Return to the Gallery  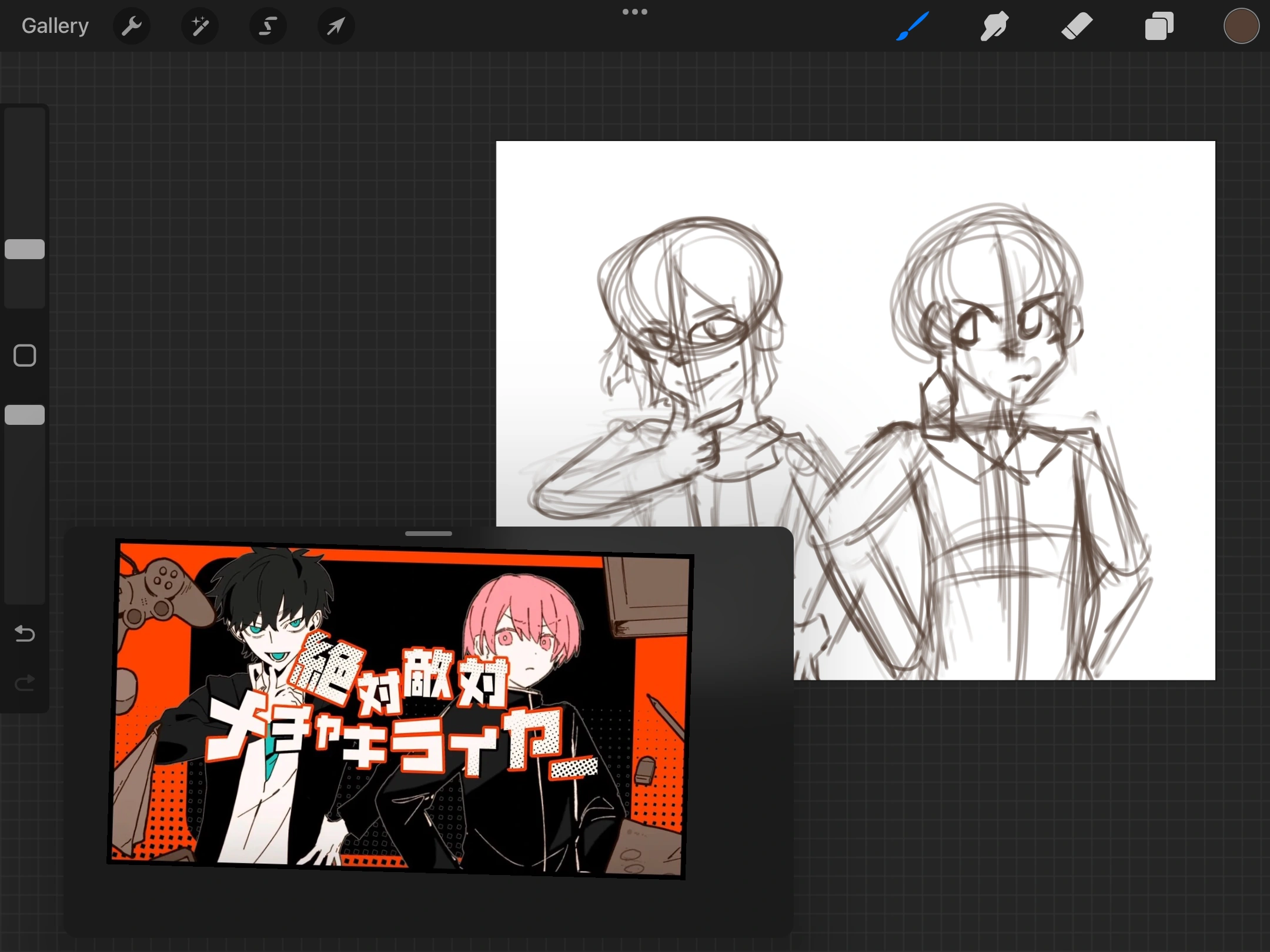[x=54, y=25]
